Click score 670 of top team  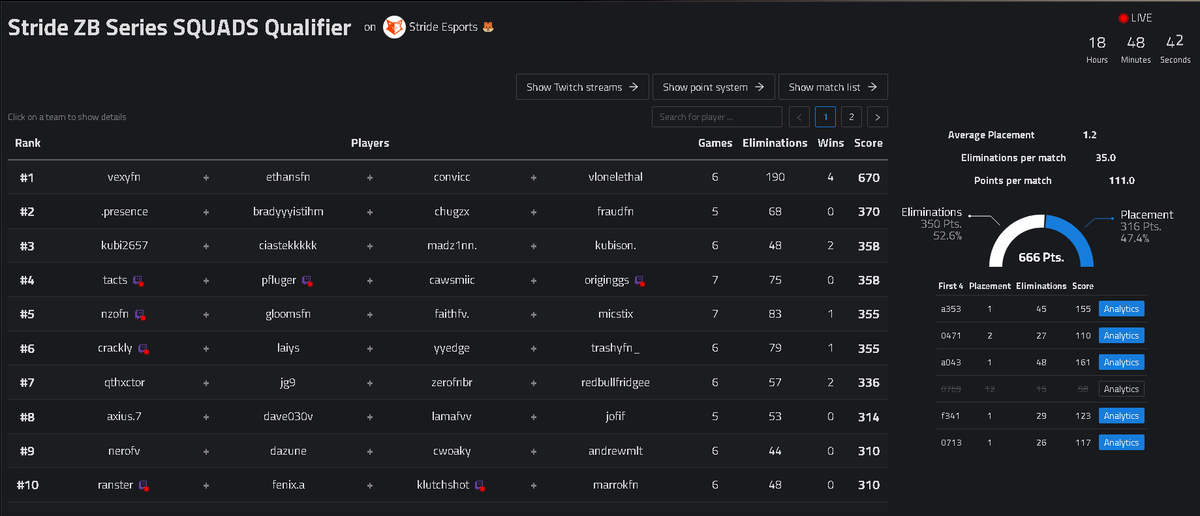tap(868, 177)
